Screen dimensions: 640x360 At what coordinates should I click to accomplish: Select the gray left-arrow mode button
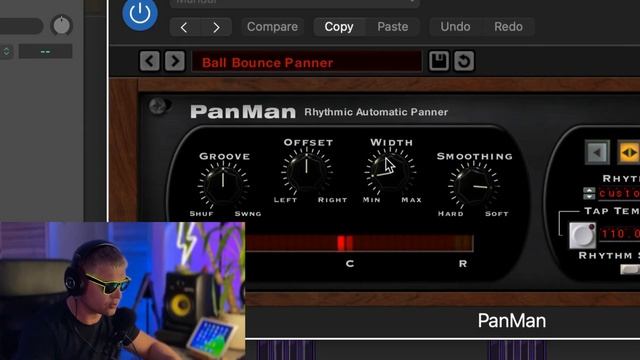coord(597,153)
